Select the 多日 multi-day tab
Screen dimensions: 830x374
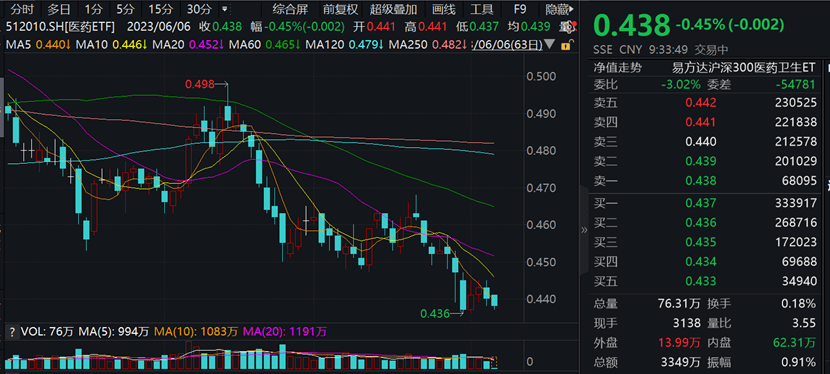pos(59,9)
